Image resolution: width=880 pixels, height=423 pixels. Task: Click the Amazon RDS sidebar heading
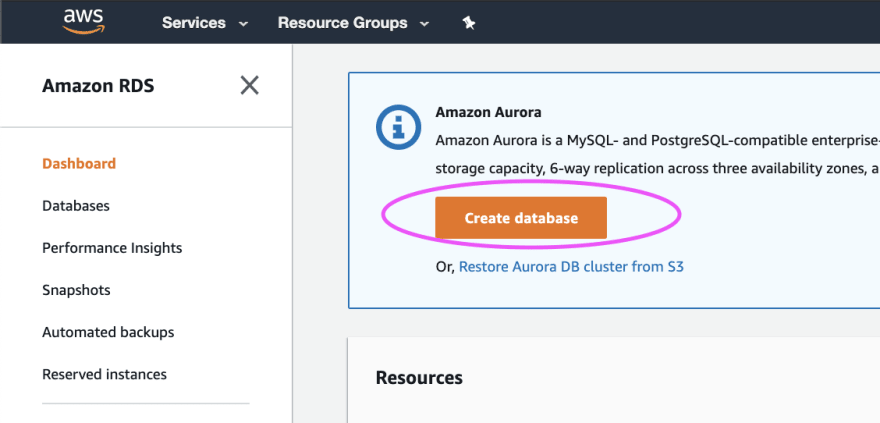tap(98, 86)
